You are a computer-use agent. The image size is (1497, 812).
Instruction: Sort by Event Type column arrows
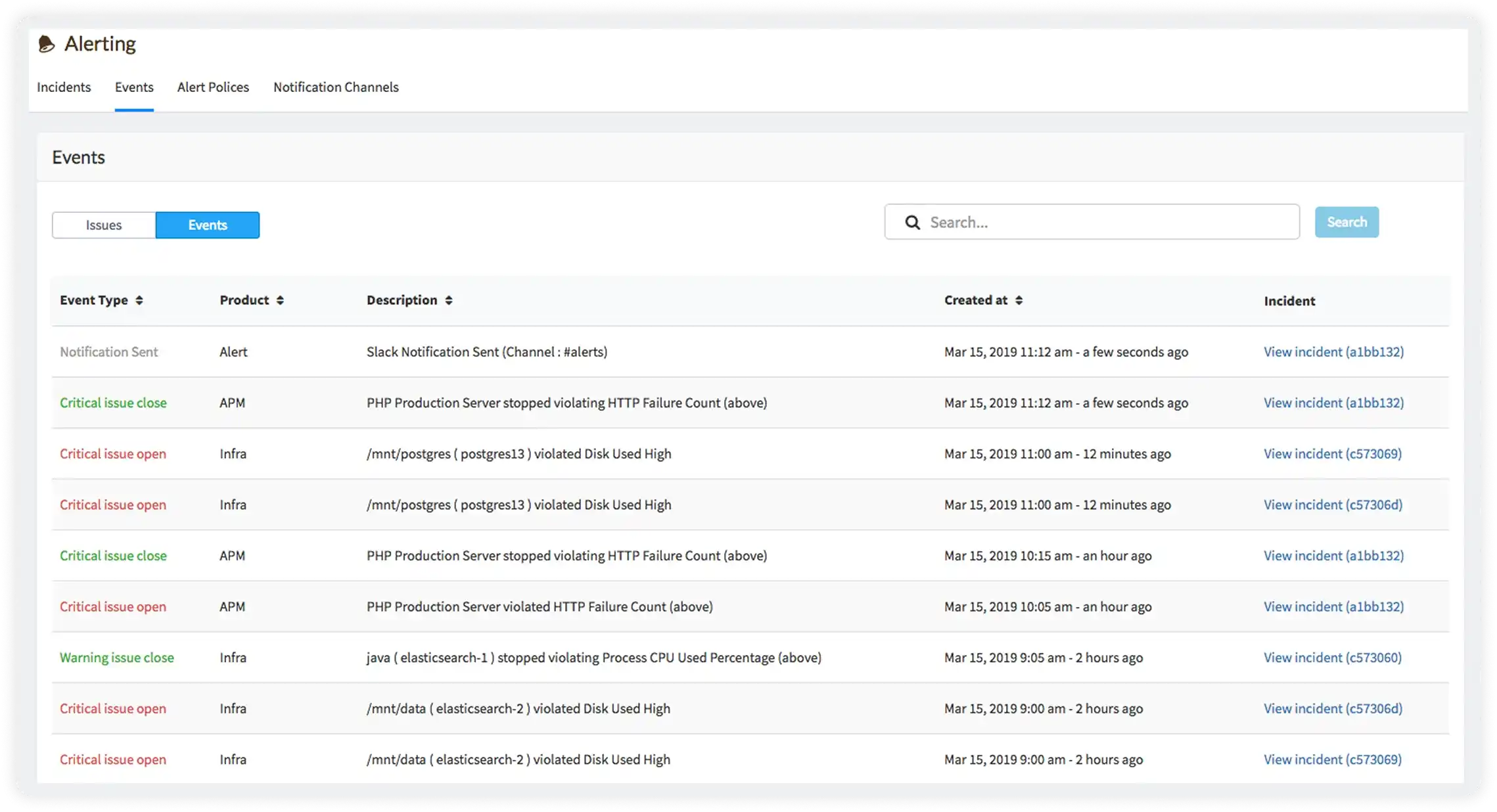click(x=139, y=300)
